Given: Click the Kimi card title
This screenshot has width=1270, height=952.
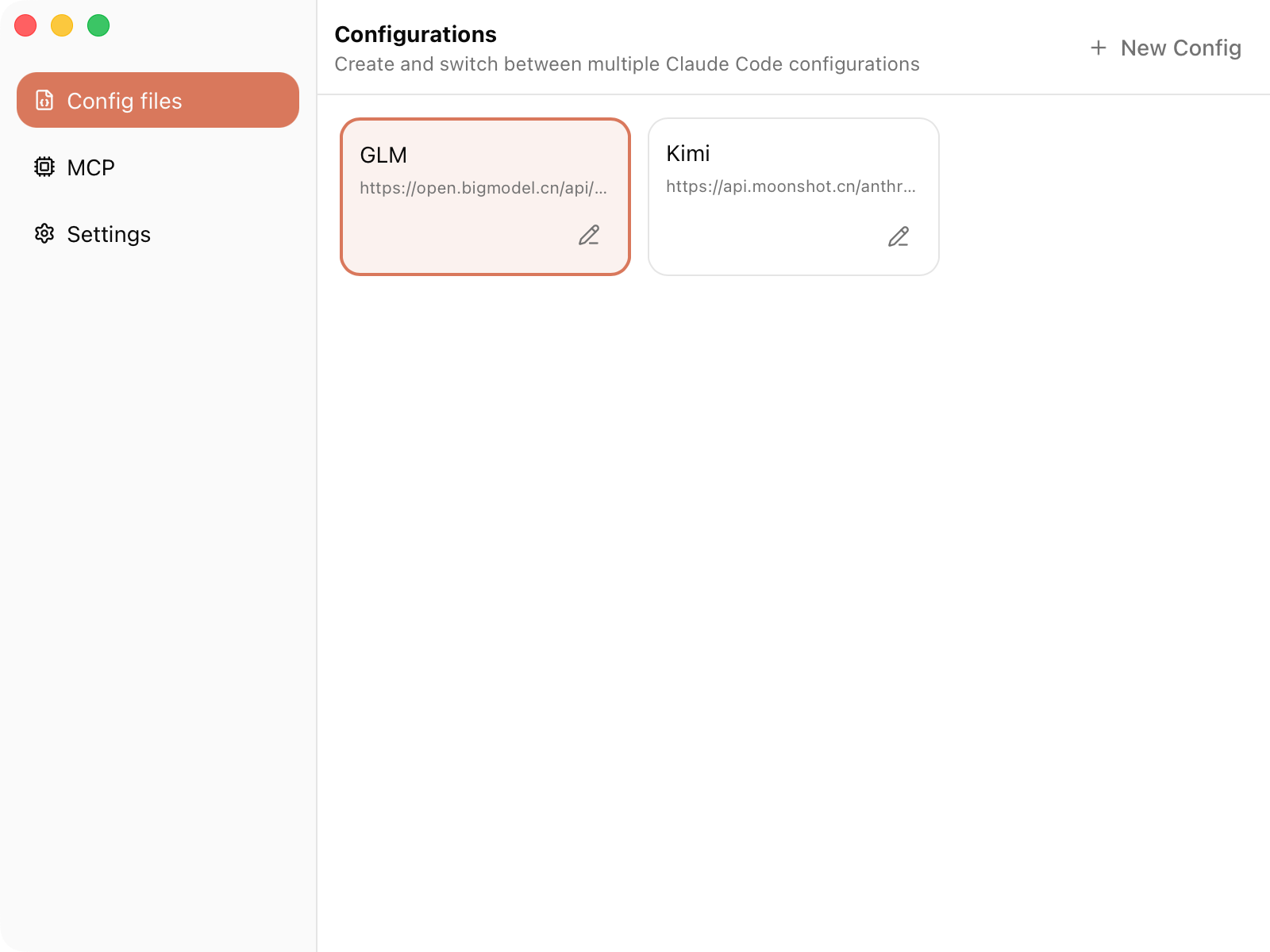Looking at the screenshot, I should point(688,153).
